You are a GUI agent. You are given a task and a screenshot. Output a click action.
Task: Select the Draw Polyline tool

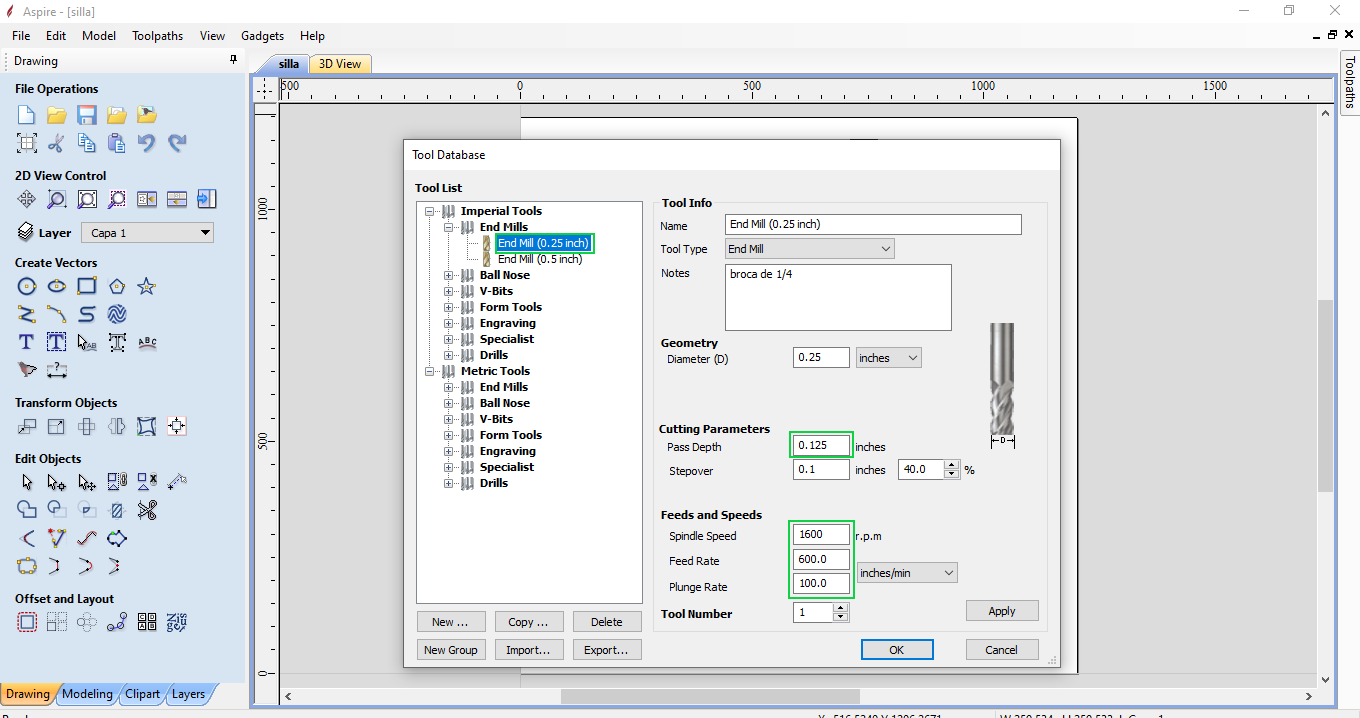[x=27, y=314]
